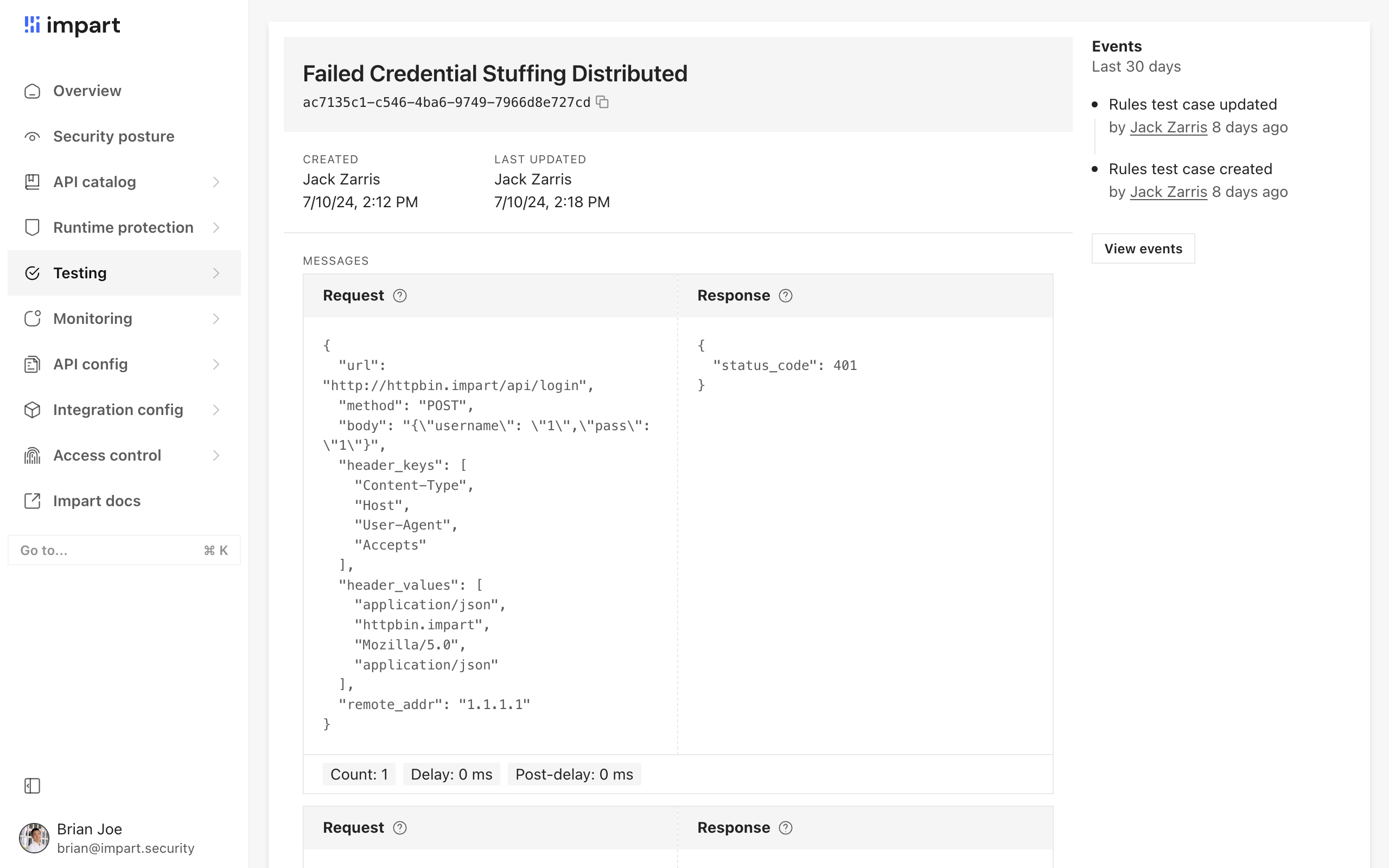This screenshot has width=1389, height=868.
Task: Copy the test case ID icon
Action: 602,102
